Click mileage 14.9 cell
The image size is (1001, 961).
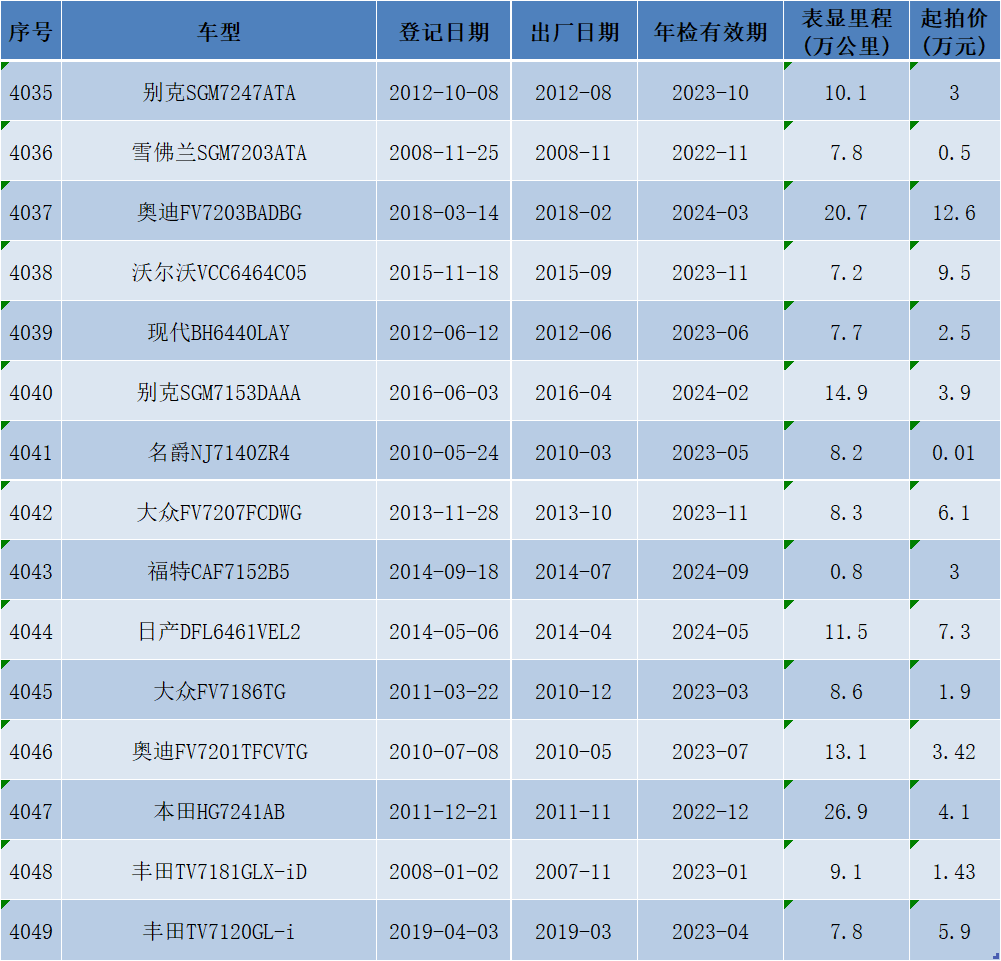point(846,391)
